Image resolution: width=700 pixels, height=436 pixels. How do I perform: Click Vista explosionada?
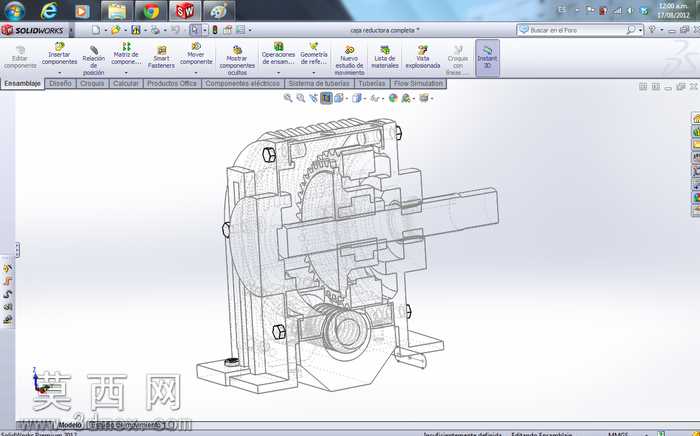point(423,57)
